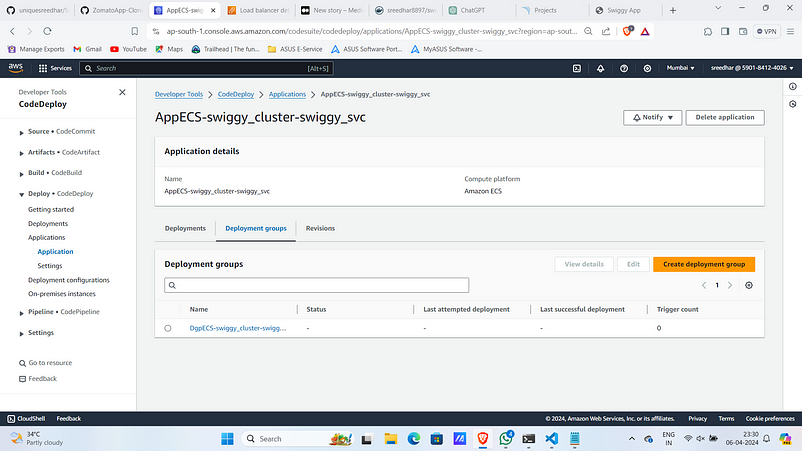This screenshot has width=802, height=451.
Task: Go to previous page of deployment groups
Action: [x=704, y=285]
